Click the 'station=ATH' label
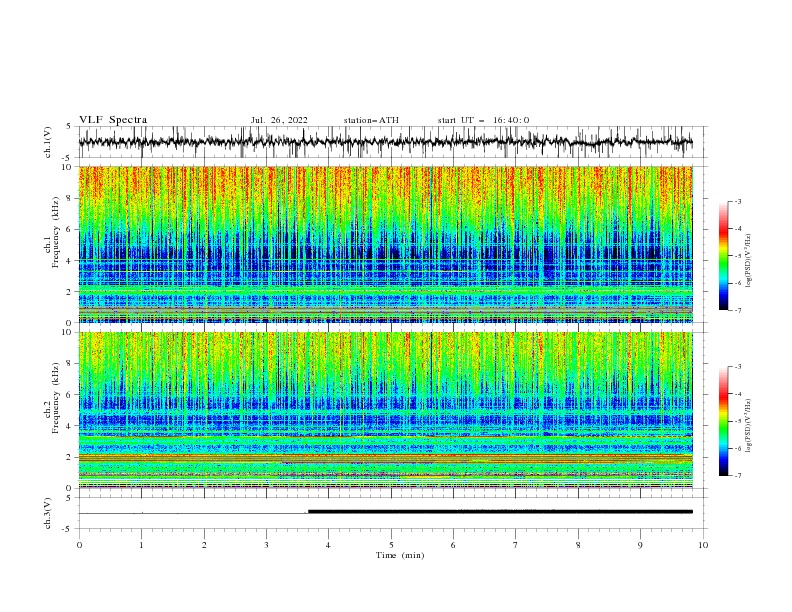This screenshot has height=612, width=792. coord(371,120)
